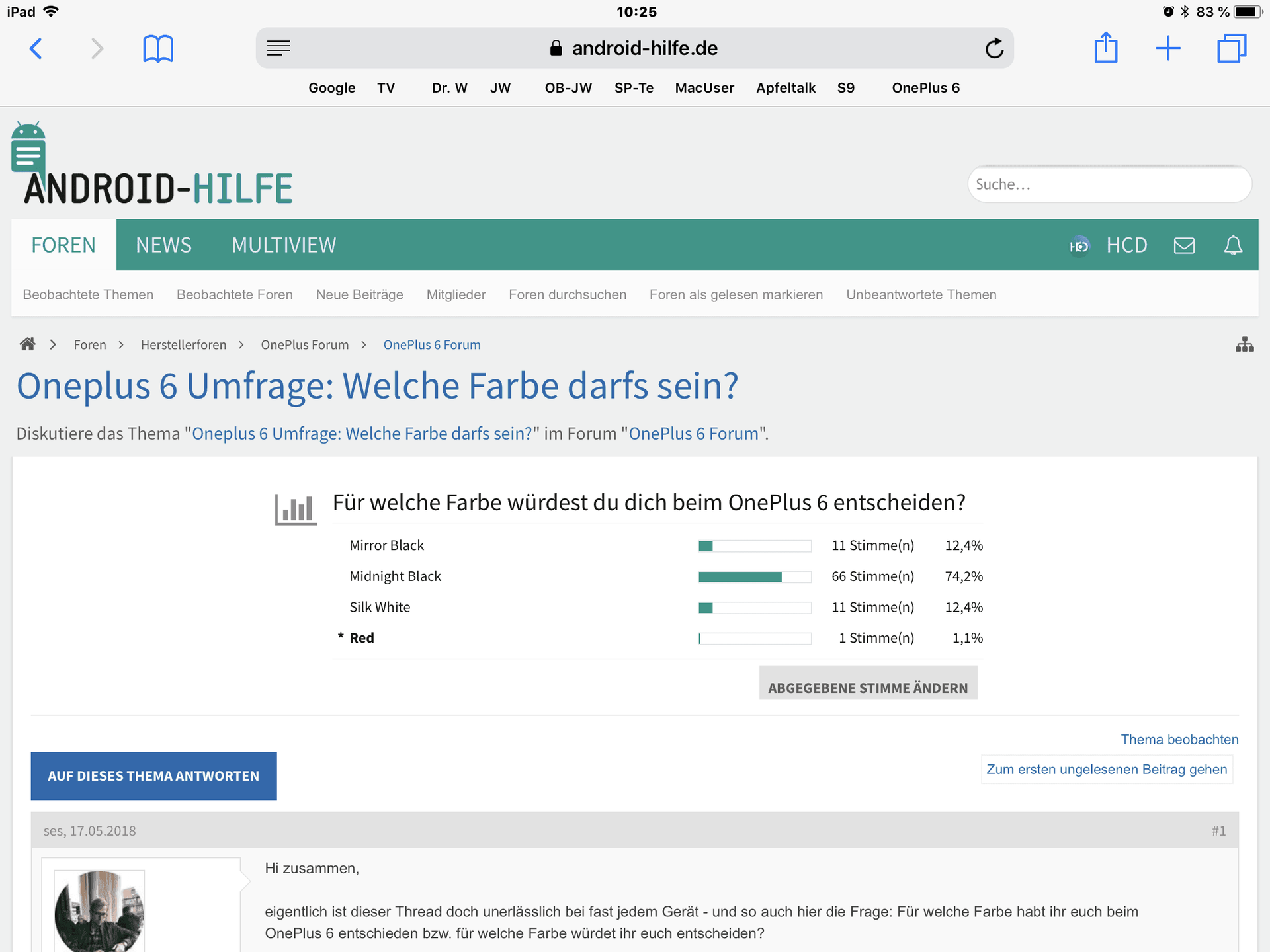The width and height of the screenshot is (1270, 952).
Task: Click the poll bar chart icon
Action: (296, 510)
